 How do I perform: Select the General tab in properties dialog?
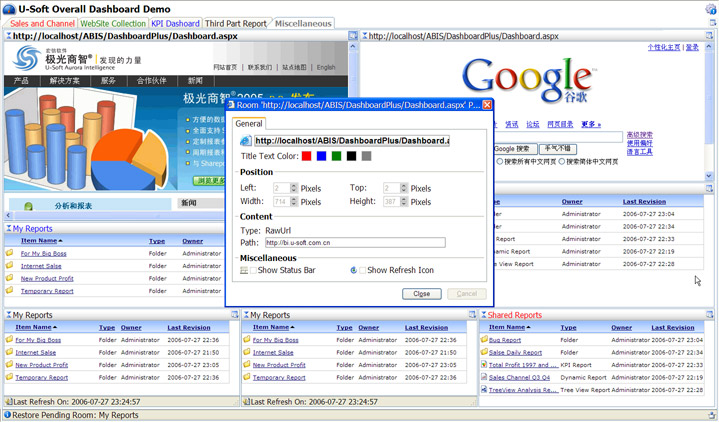point(249,123)
